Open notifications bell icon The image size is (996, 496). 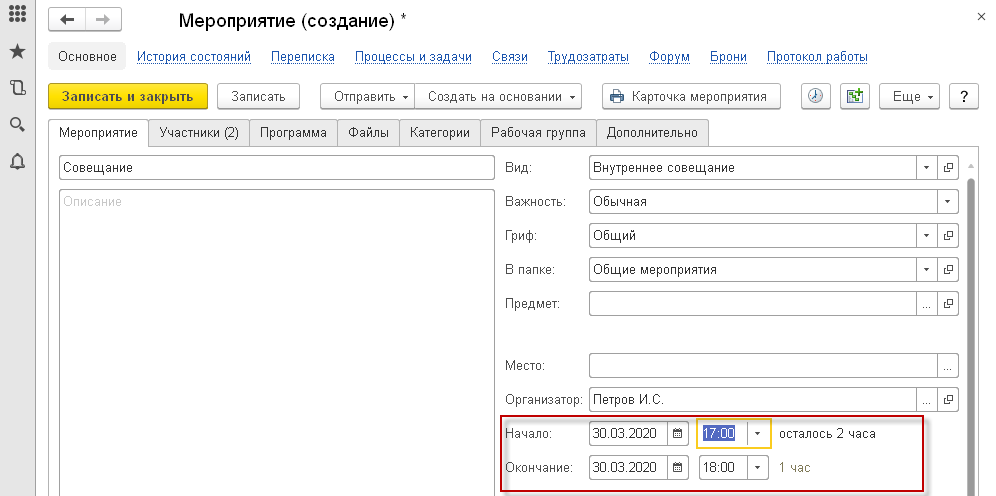coord(17,161)
